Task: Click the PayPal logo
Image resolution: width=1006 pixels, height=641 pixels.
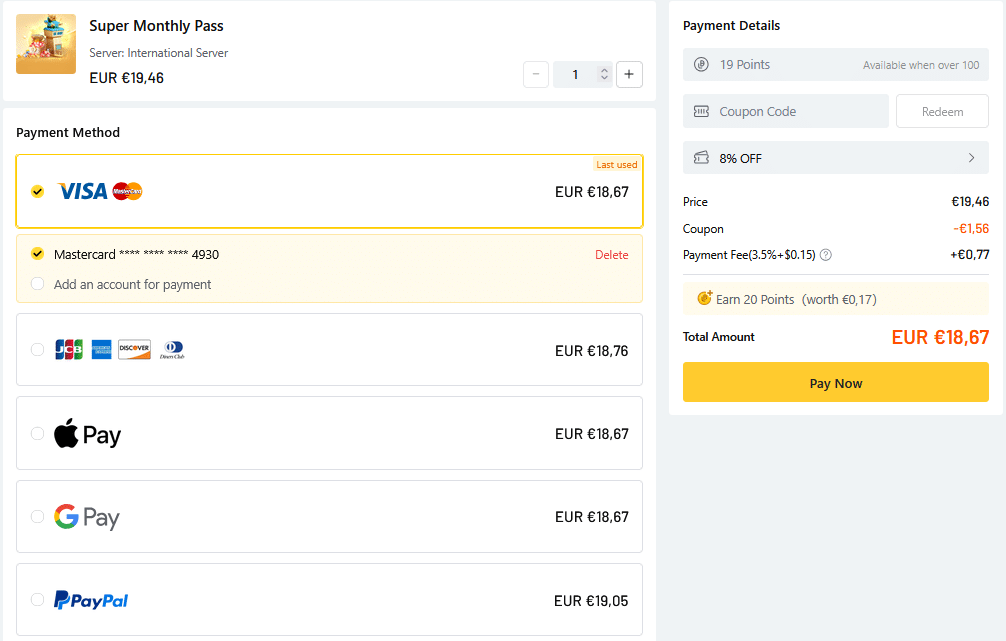Action: [91, 600]
